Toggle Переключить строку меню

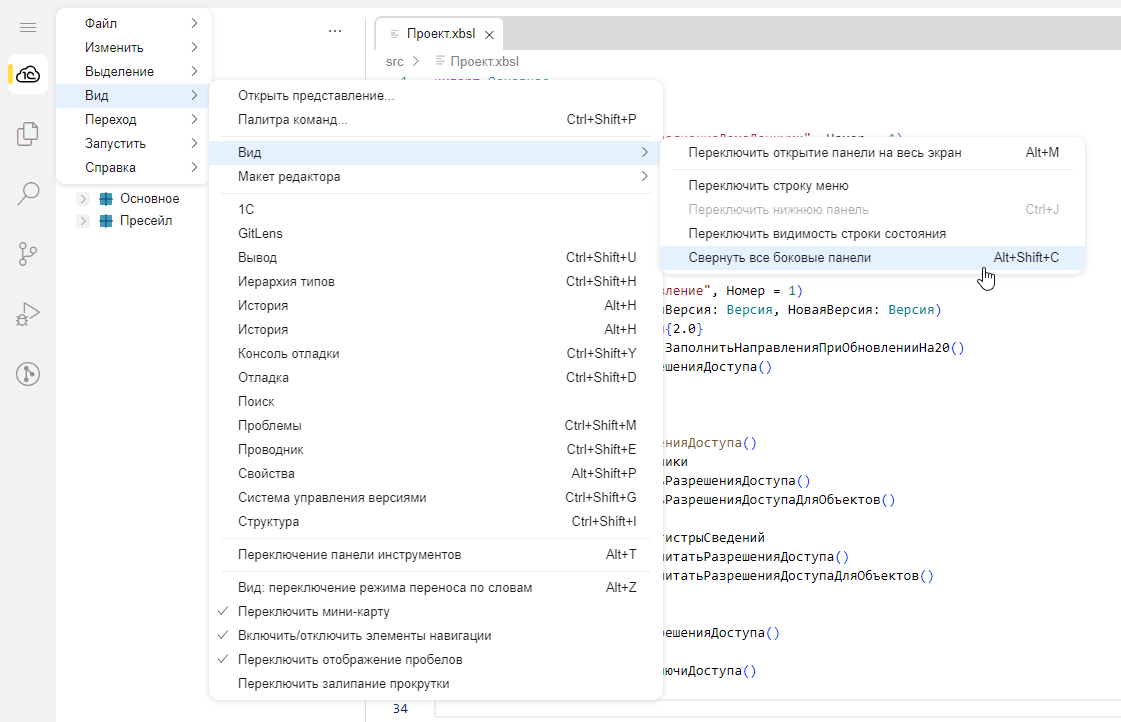tap(872, 186)
